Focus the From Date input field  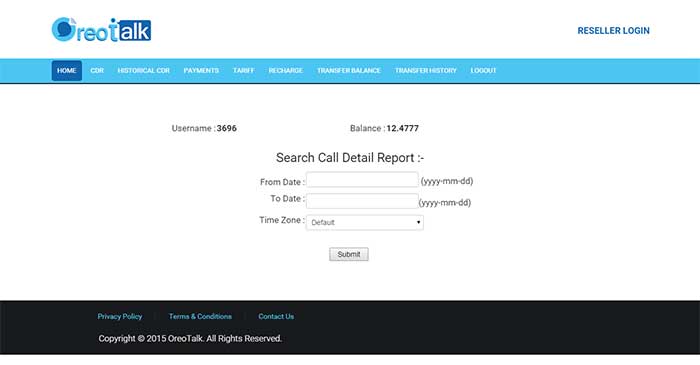click(x=362, y=180)
